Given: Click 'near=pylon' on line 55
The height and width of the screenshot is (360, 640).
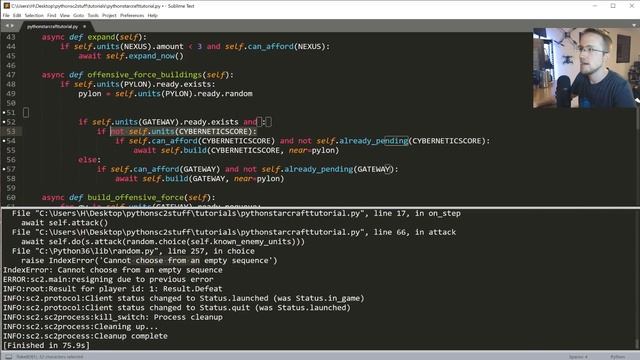Looking at the screenshot, I should 312,150.
